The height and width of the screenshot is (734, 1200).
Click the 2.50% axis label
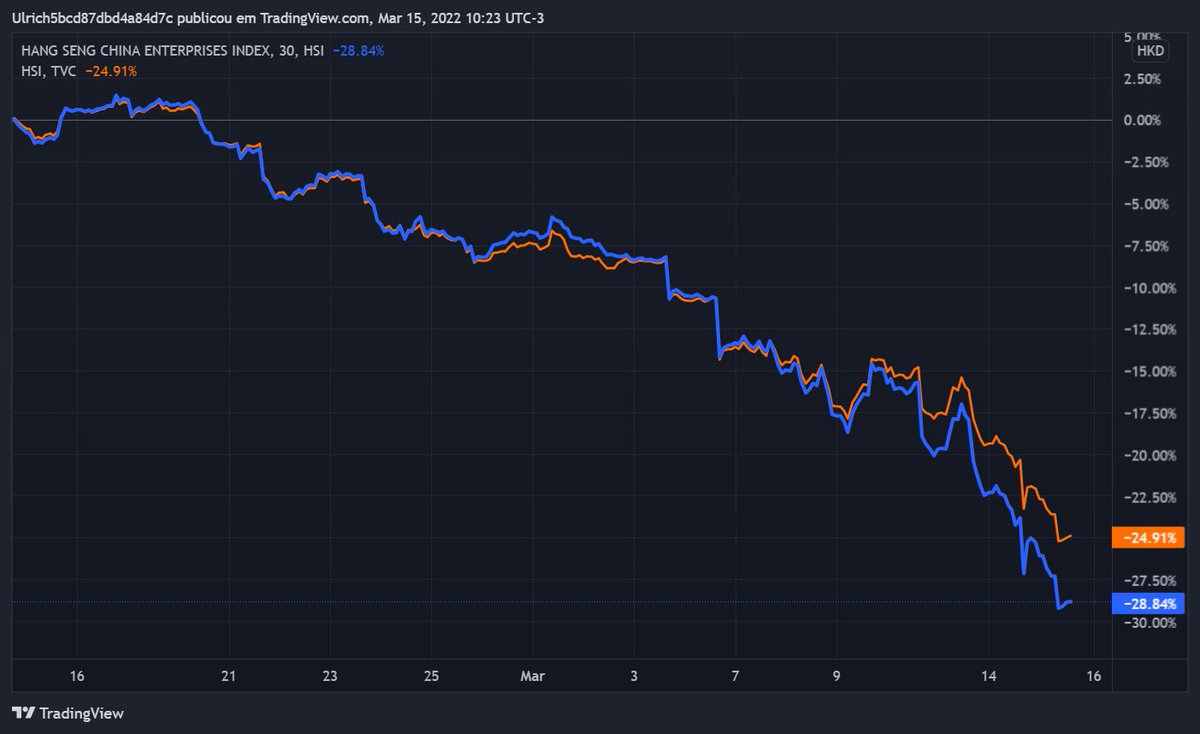coord(1143,78)
